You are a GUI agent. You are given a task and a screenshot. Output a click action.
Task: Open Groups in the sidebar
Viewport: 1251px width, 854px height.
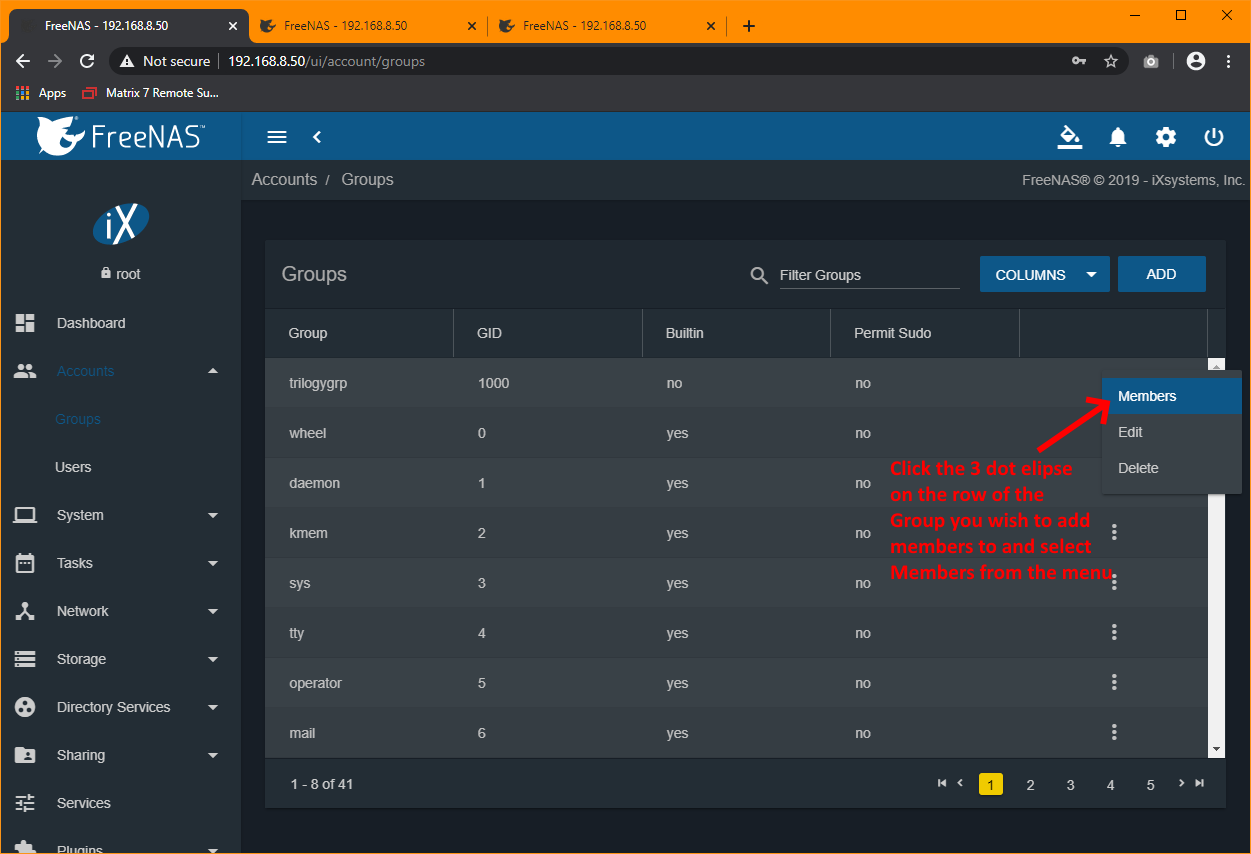click(78, 419)
